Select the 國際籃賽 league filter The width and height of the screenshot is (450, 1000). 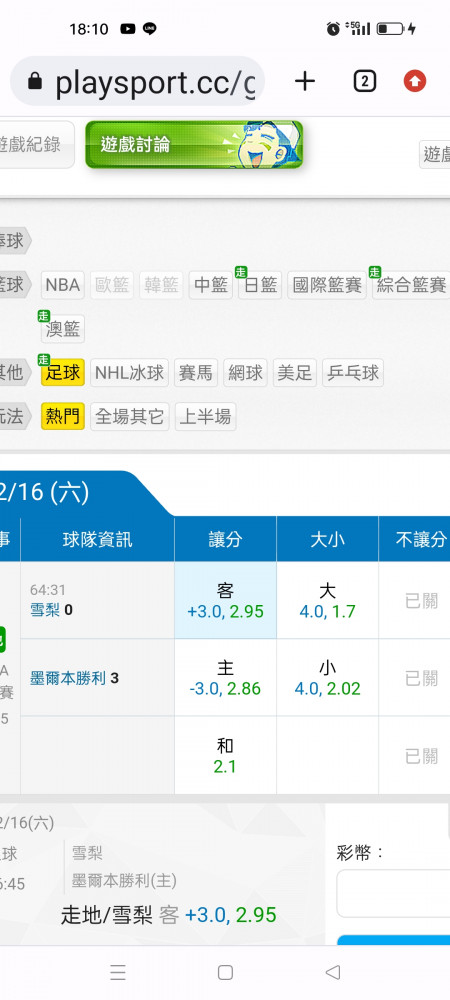click(327, 285)
